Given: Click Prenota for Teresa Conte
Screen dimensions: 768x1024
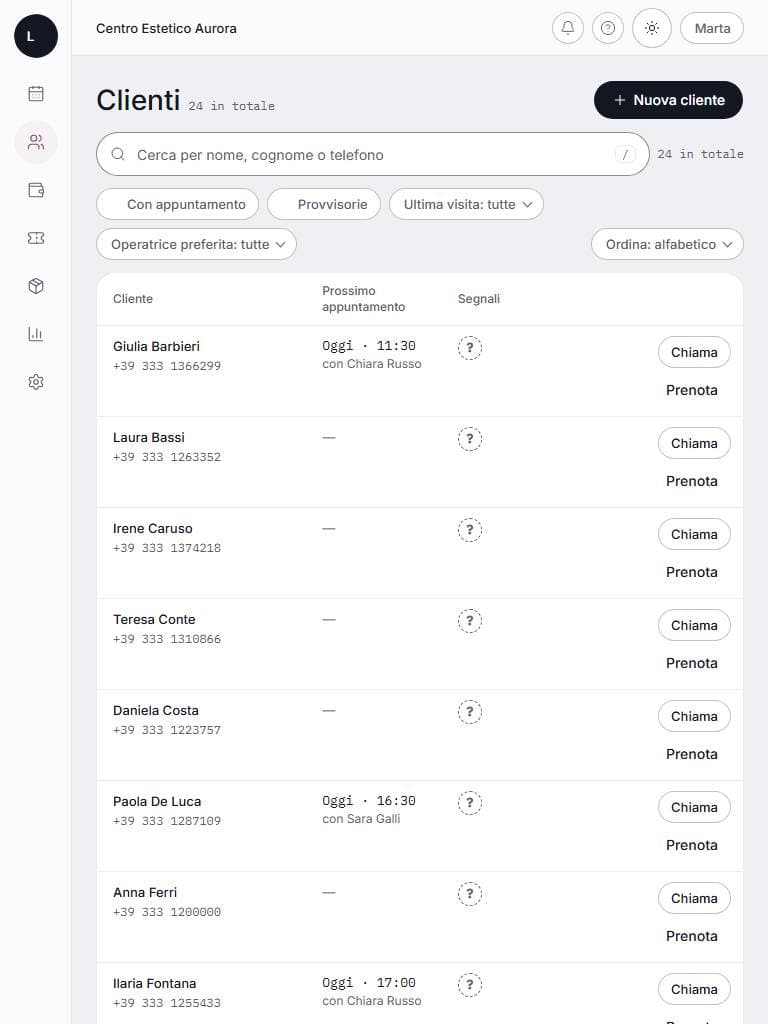Looking at the screenshot, I should coord(692,663).
